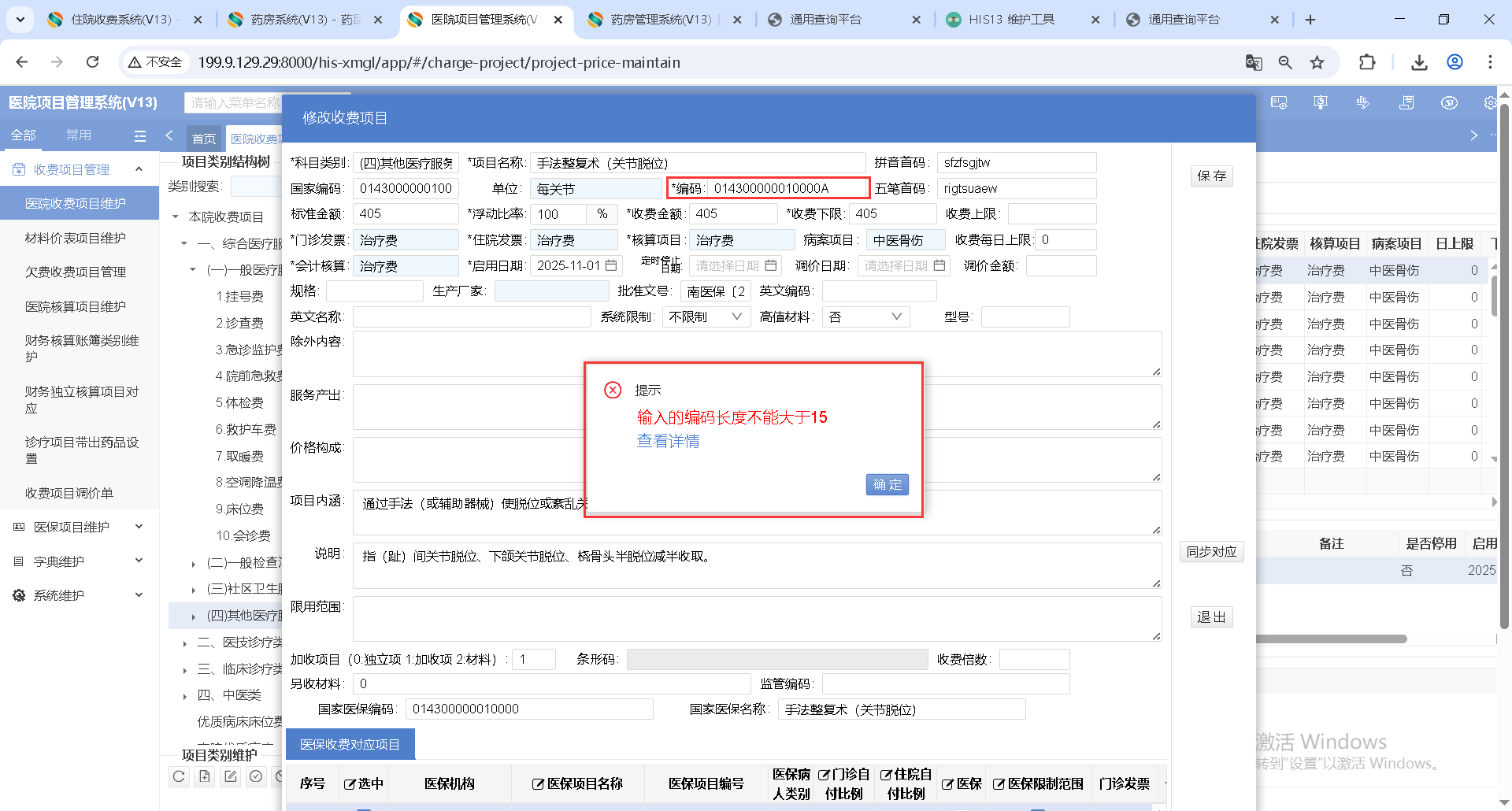Screen dimensions: 1512x811
Task: Switch to the 首页 page tab
Action: 204,138
